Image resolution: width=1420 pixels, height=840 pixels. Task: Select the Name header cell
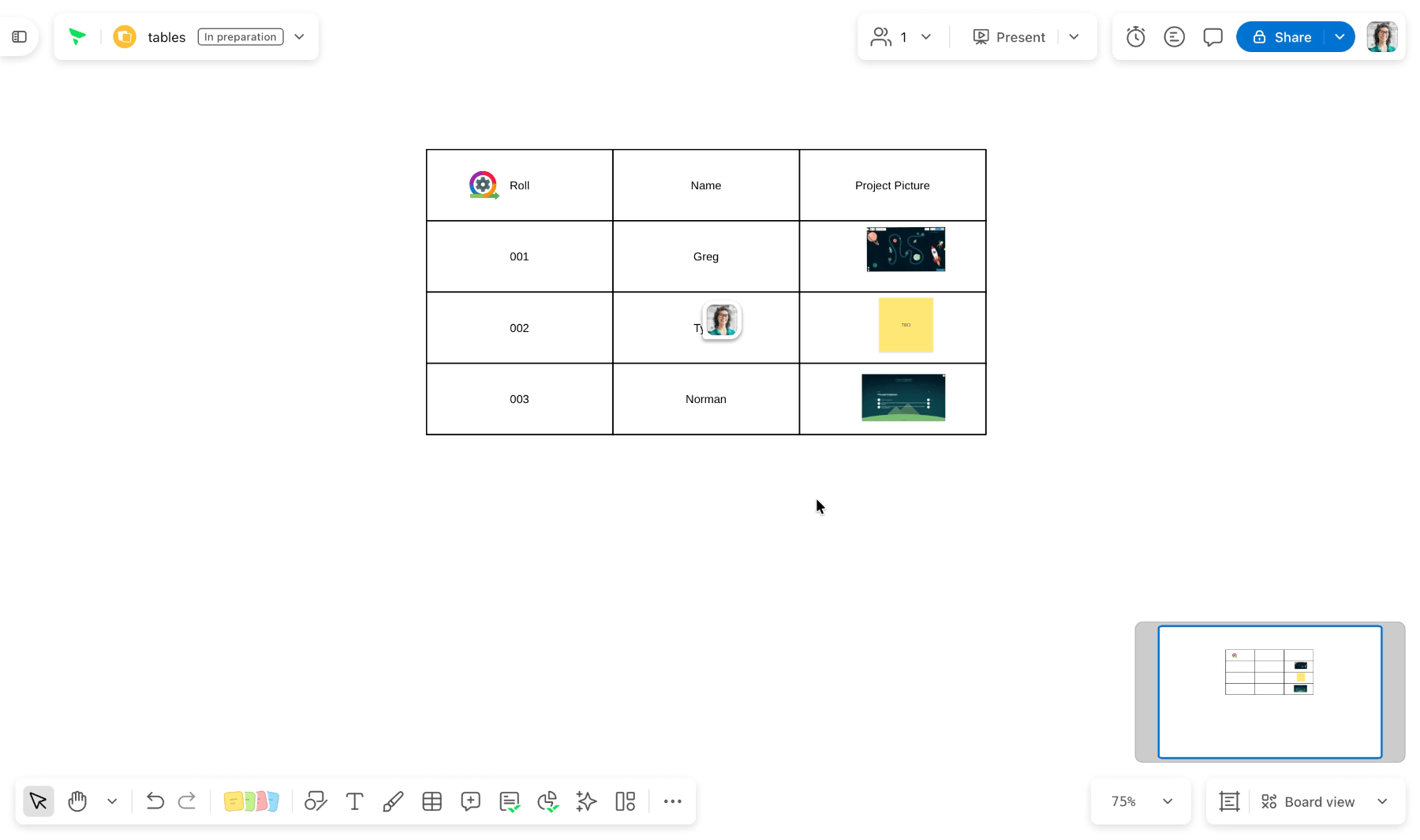click(x=706, y=185)
